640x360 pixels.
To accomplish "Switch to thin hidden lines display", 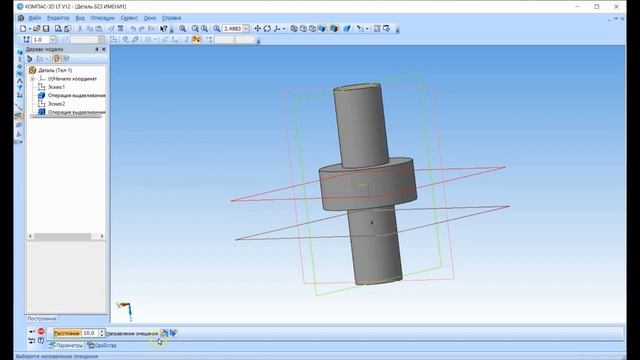I will click(x=313, y=29).
